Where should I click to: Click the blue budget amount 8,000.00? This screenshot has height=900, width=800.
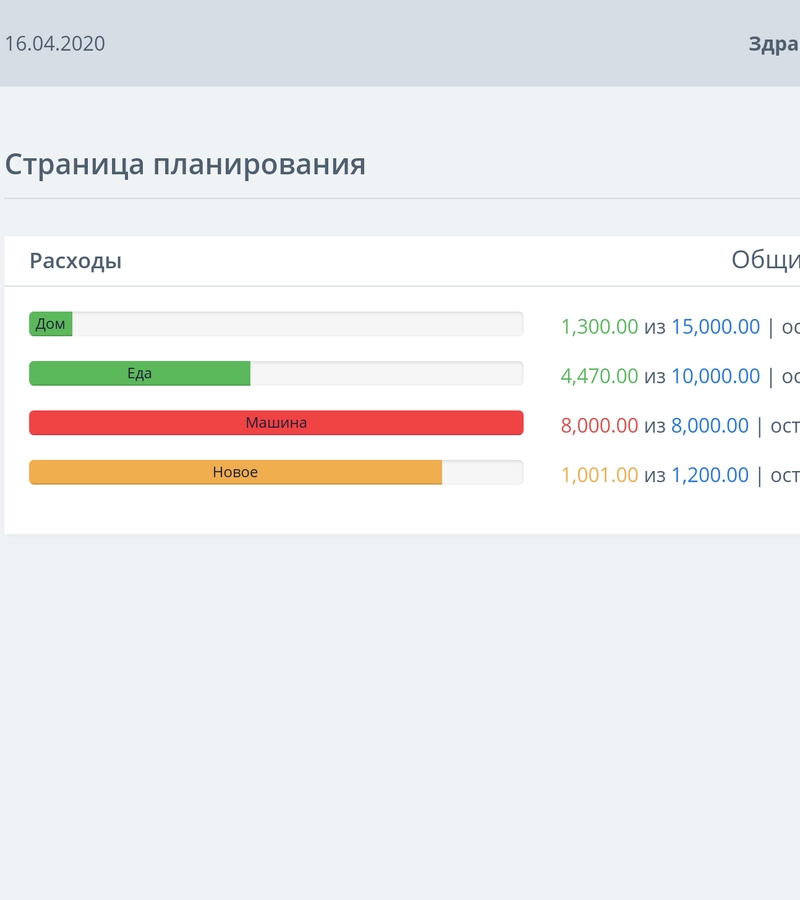pos(709,425)
